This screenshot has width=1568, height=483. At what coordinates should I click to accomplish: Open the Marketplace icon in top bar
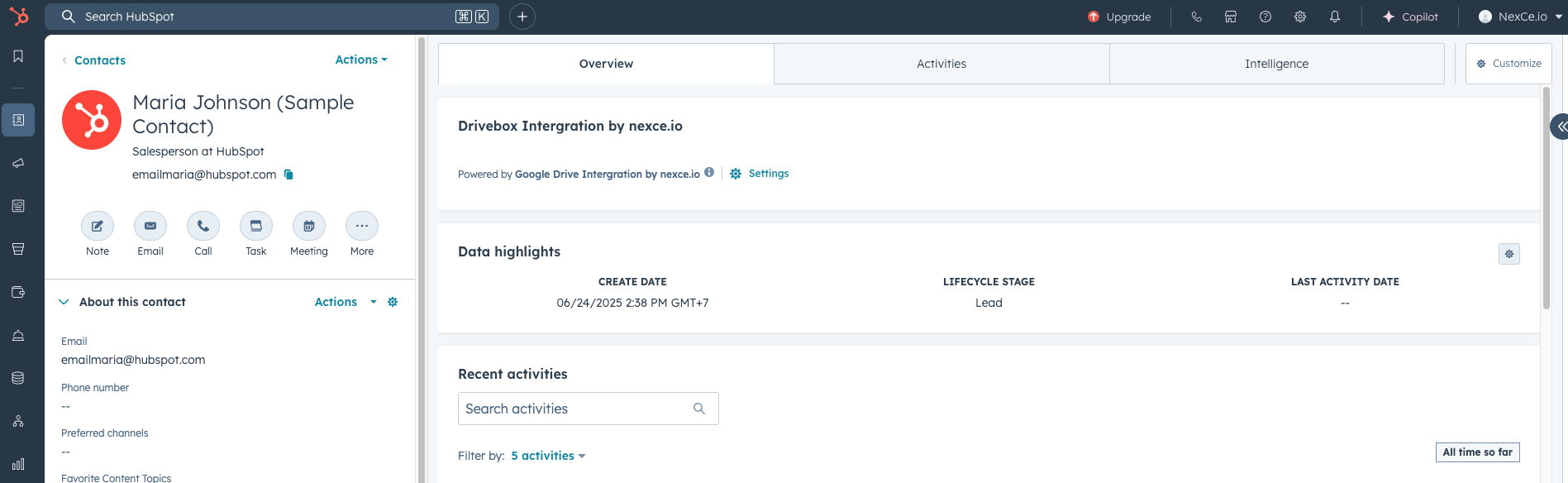(1231, 17)
